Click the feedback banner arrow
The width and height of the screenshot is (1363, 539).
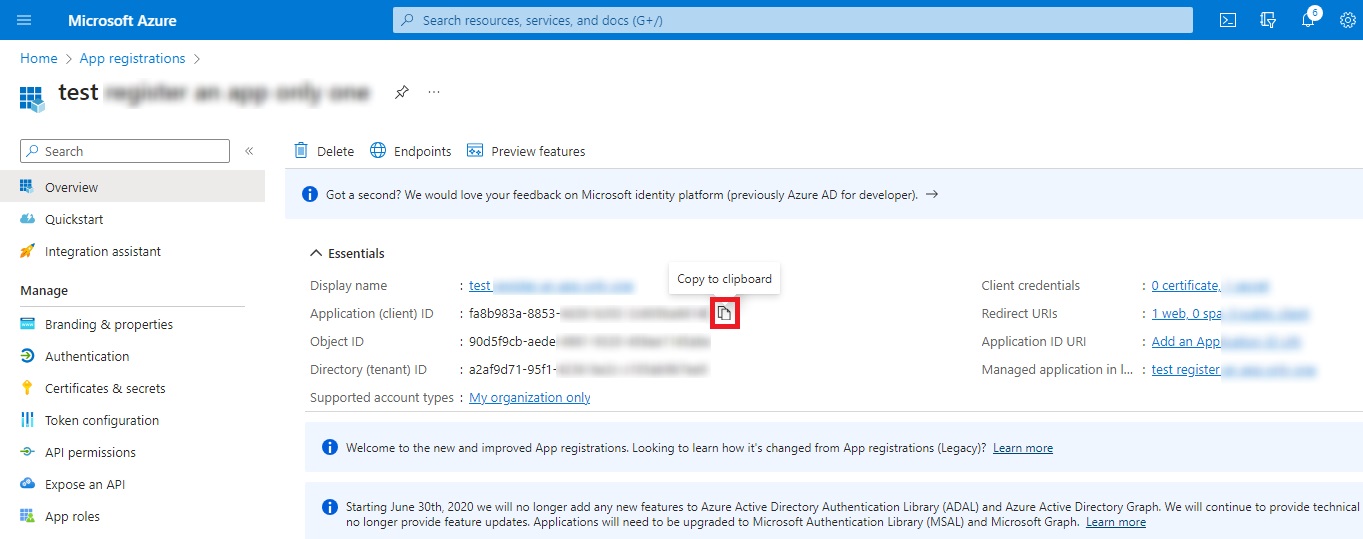(931, 195)
